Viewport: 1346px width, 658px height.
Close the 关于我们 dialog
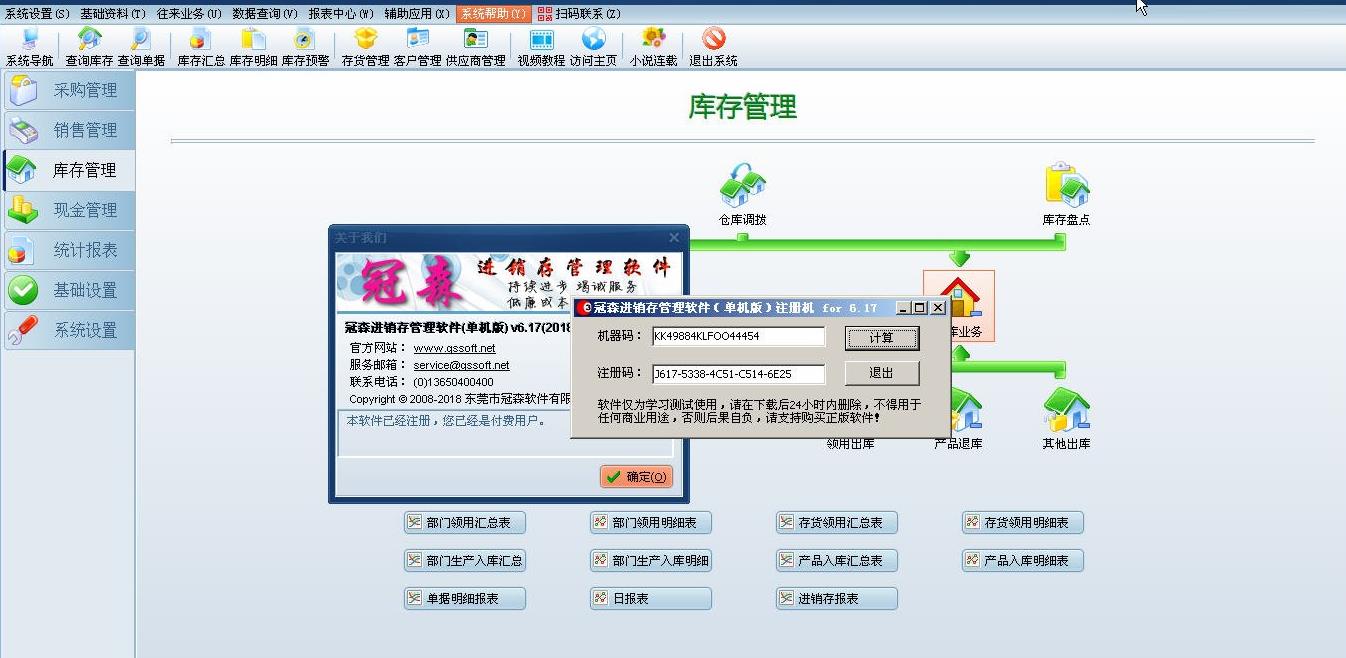click(x=674, y=237)
